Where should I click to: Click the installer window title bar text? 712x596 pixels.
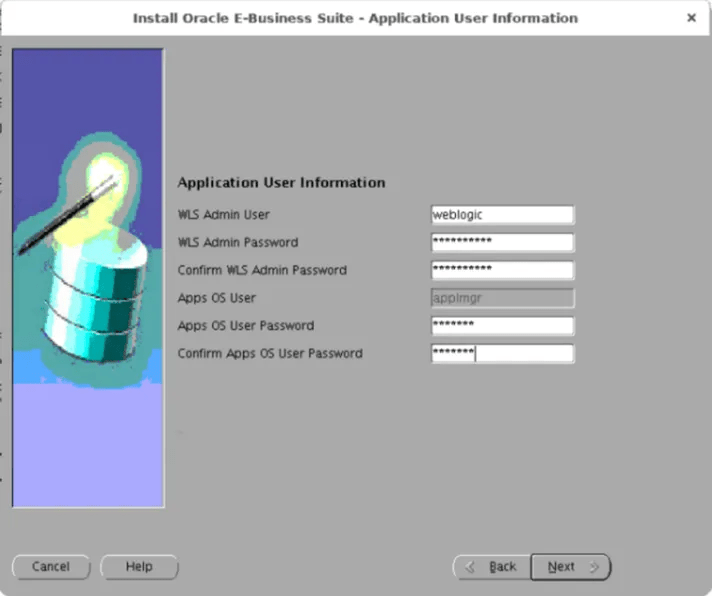pyautogui.click(x=355, y=18)
